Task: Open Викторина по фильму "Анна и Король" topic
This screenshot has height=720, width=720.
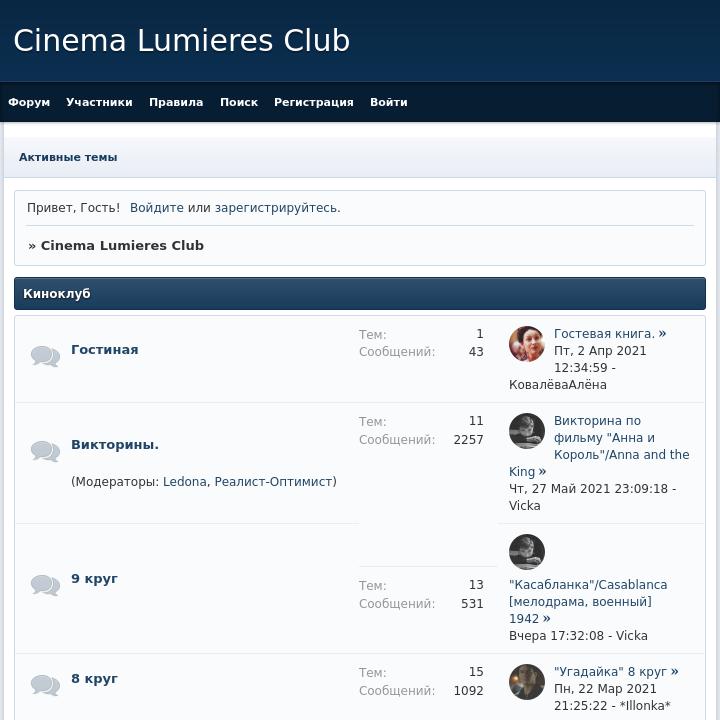Action: 621,438
